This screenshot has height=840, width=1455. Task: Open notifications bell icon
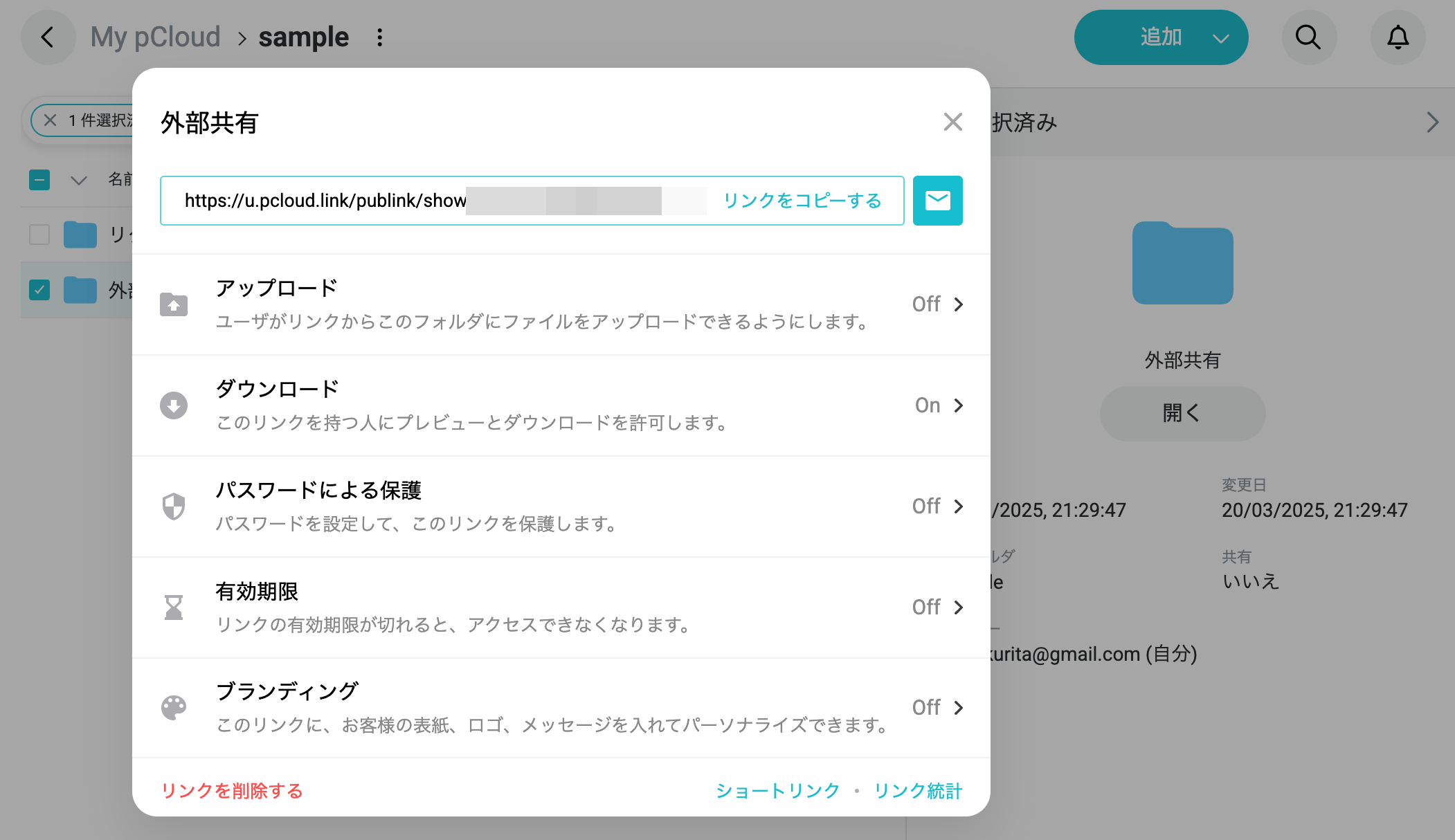click(1398, 37)
